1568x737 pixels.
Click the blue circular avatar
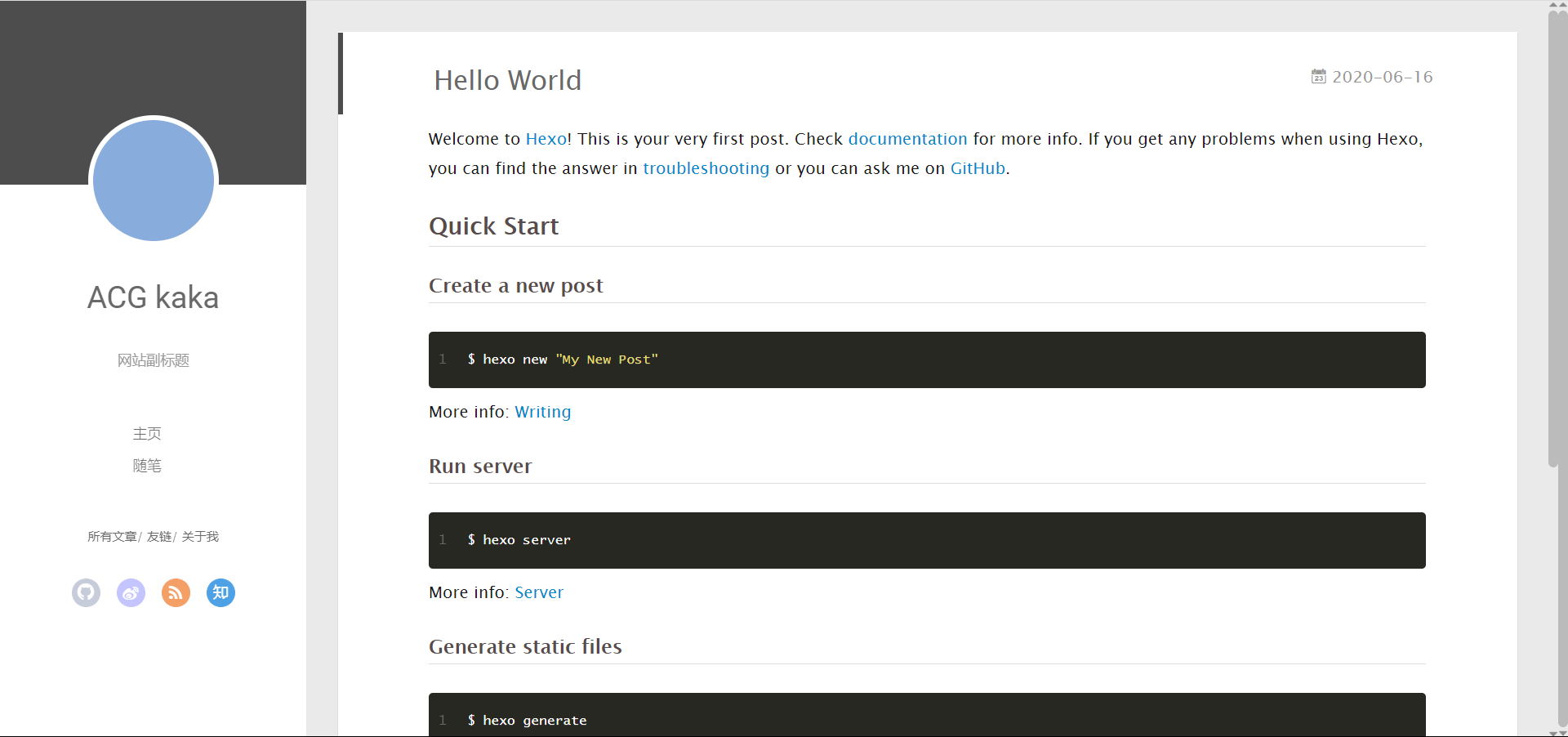[154, 181]
